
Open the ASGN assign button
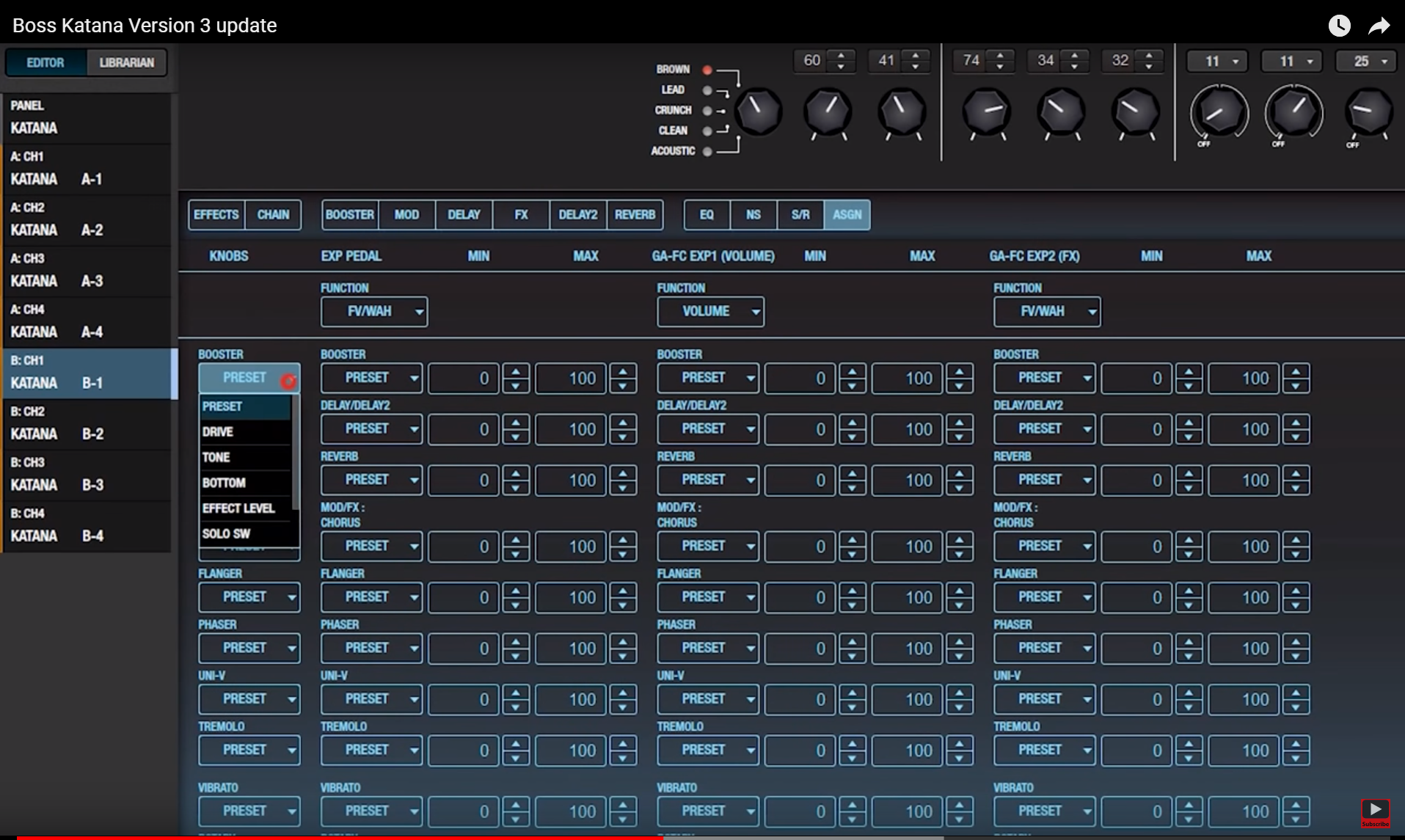pyautogui.click(x=847, y=215)
